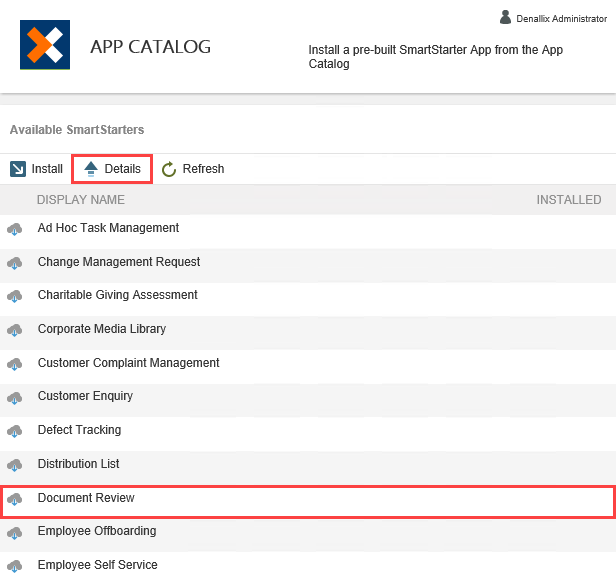Refresh the SmartStarters list
Image resolution: width=616 pixels, height=584 pixels.
[x=193, y=169]
